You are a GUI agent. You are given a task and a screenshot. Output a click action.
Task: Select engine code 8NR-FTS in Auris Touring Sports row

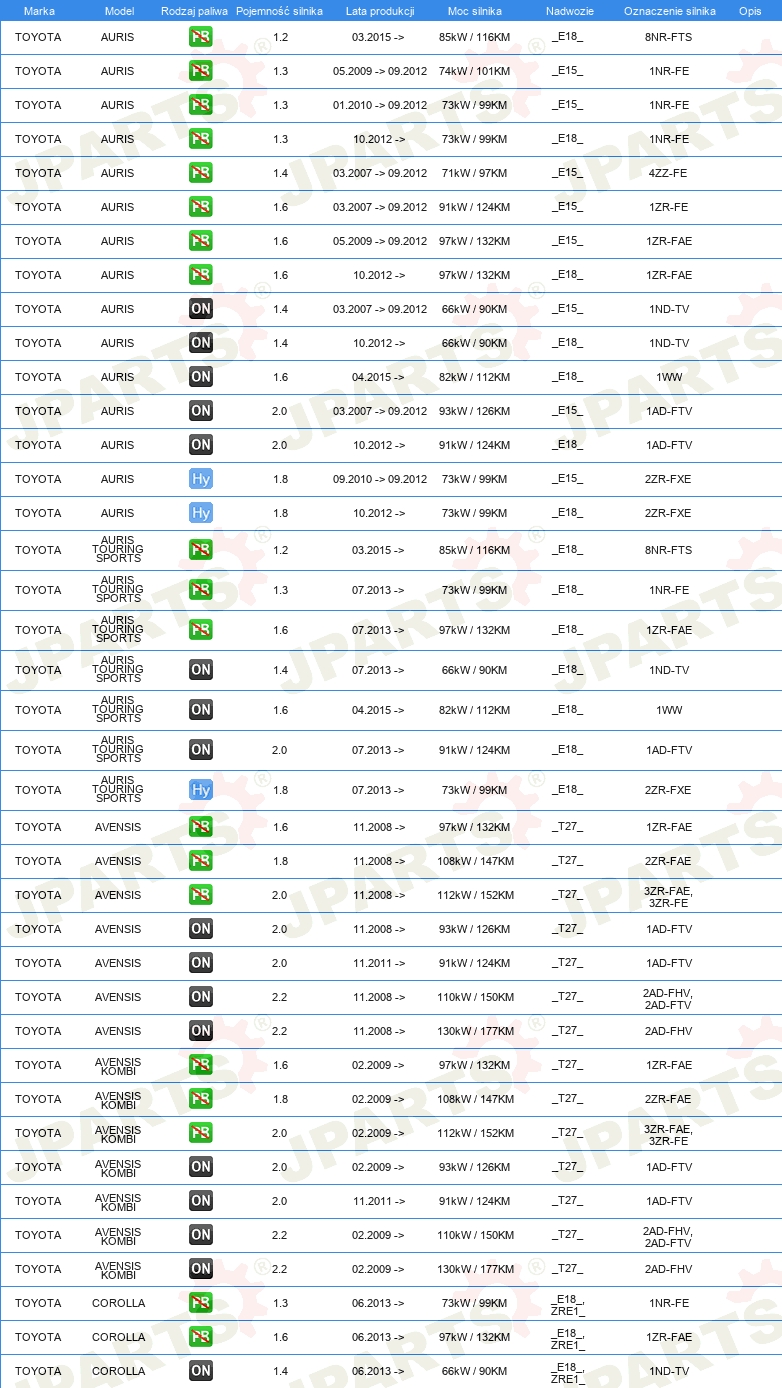pyautogui.click(x=668, y=550)
